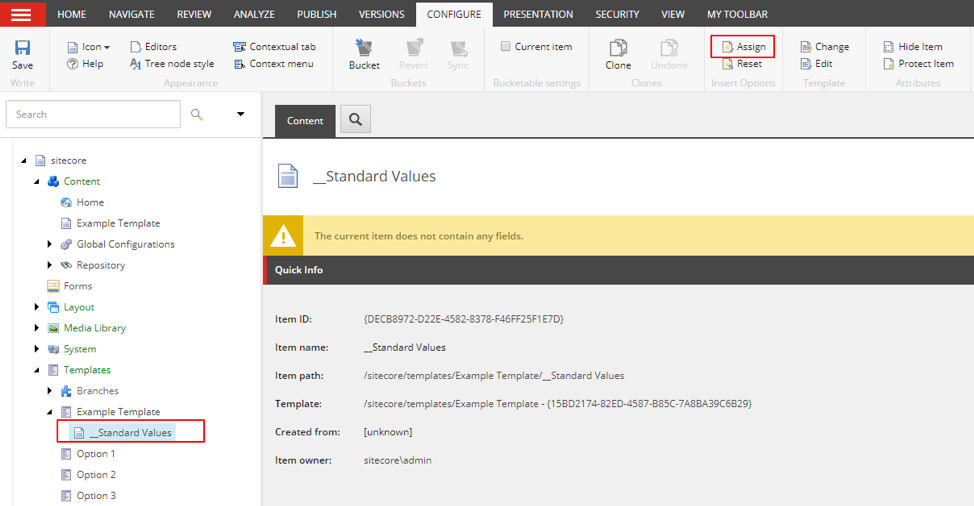974x506 pixels.
Task: Click into the Search input field
Action: click(x=93, y=114)
